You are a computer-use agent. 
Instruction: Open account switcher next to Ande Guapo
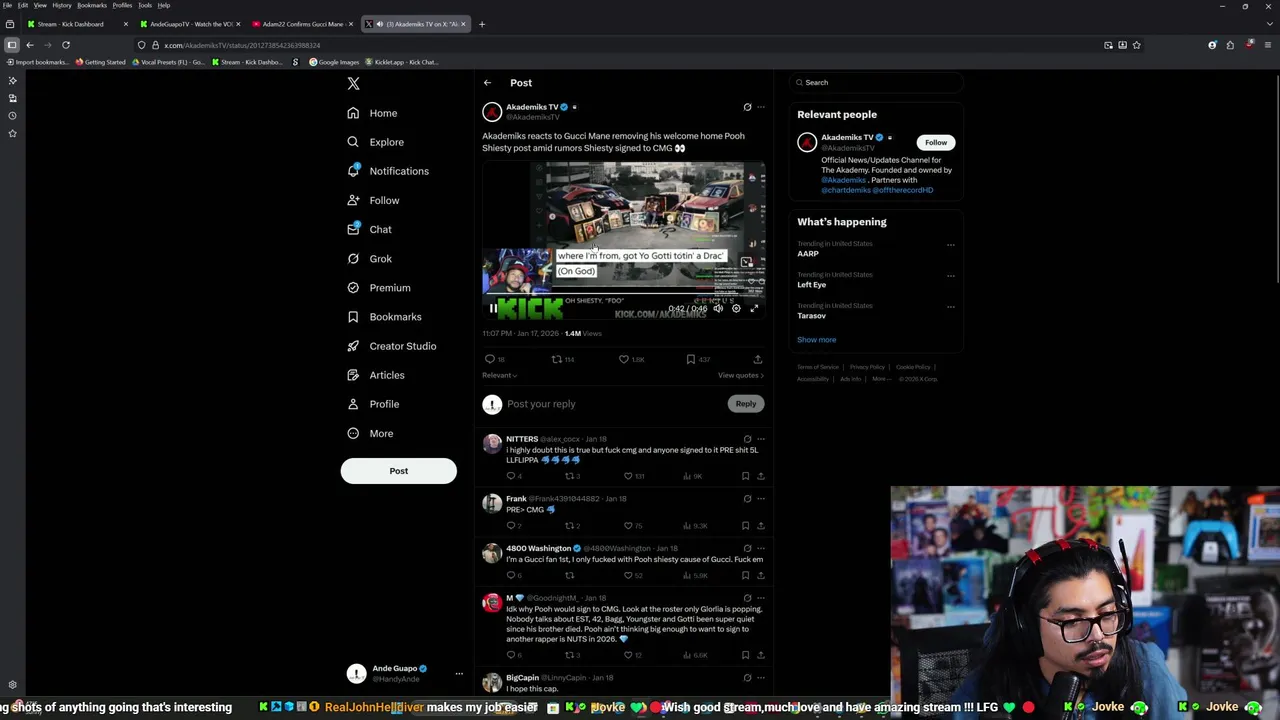(x=459, y=674)
